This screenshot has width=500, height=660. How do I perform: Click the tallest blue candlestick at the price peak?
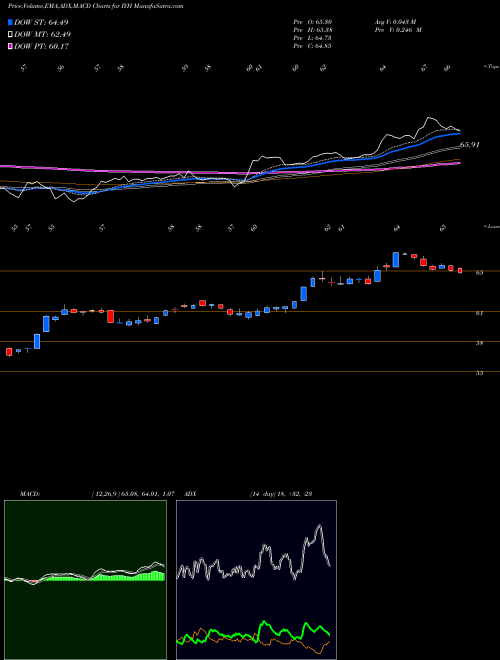[x=396, y=260]
